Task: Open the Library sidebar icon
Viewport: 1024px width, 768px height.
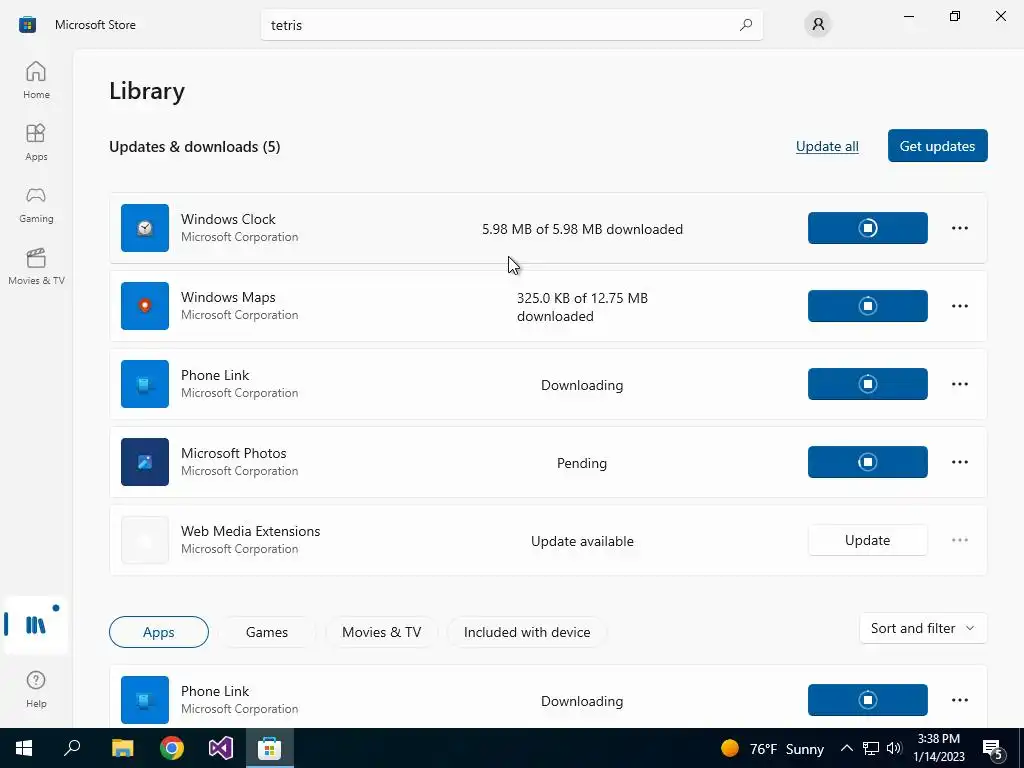Action: [x=36, y=625]
